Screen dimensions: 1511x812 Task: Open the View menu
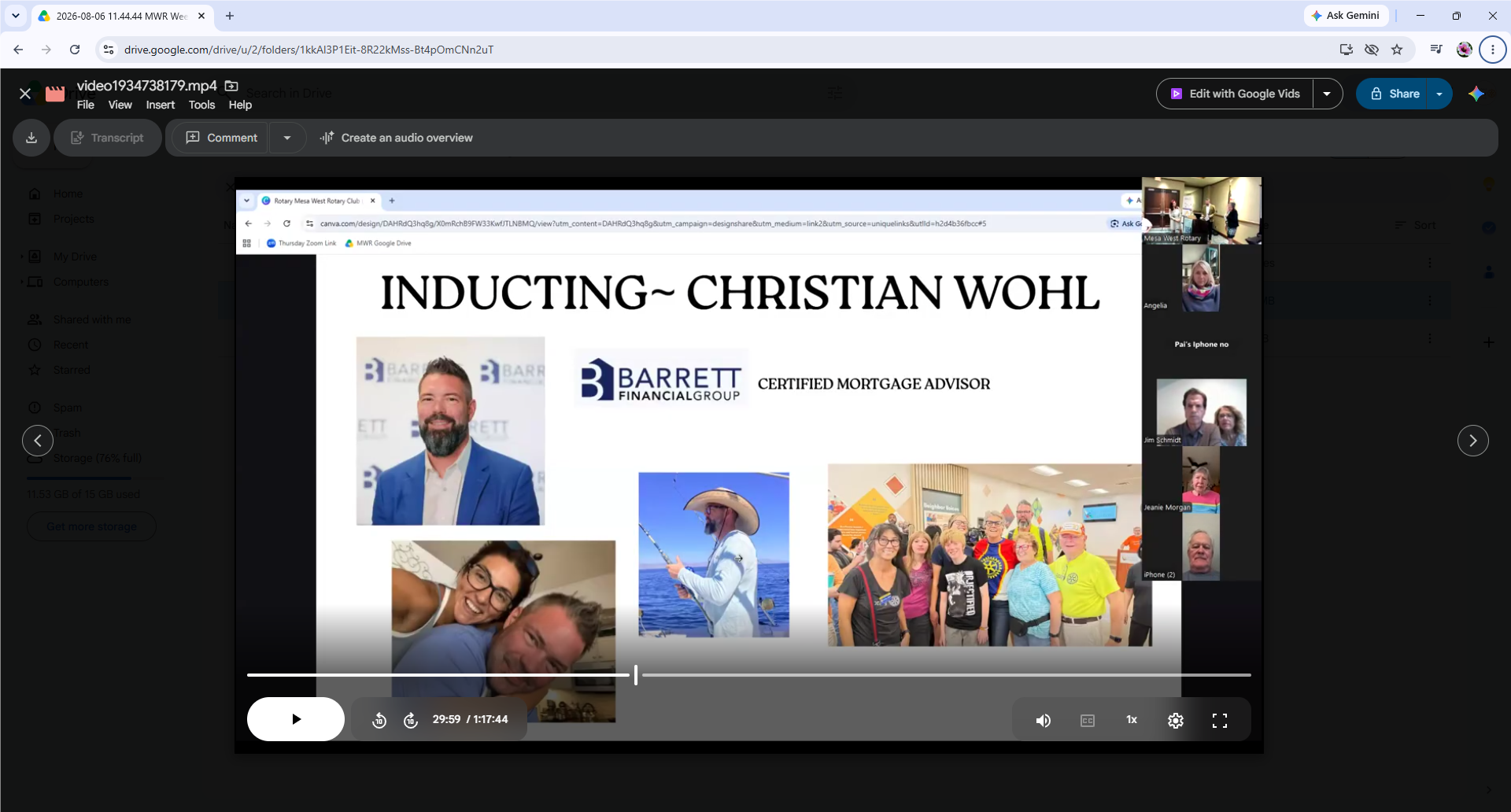click(x=120, y=105)
